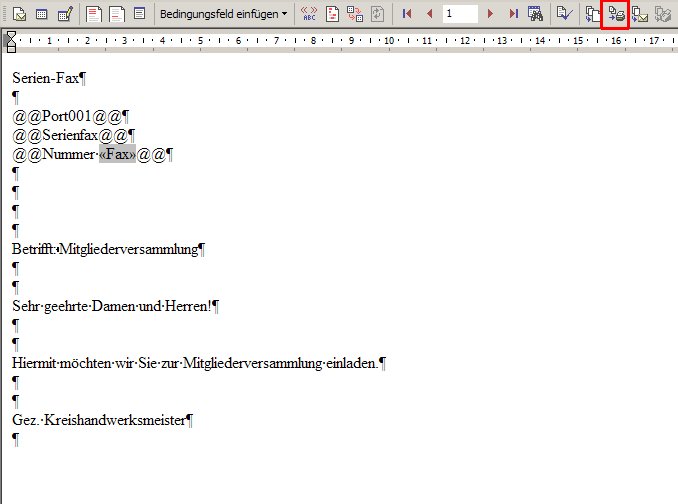This screenshot has width=678, height=504.
Task: Click the '@@Serienfax@@' line
Action: click(x=70, y=135)
